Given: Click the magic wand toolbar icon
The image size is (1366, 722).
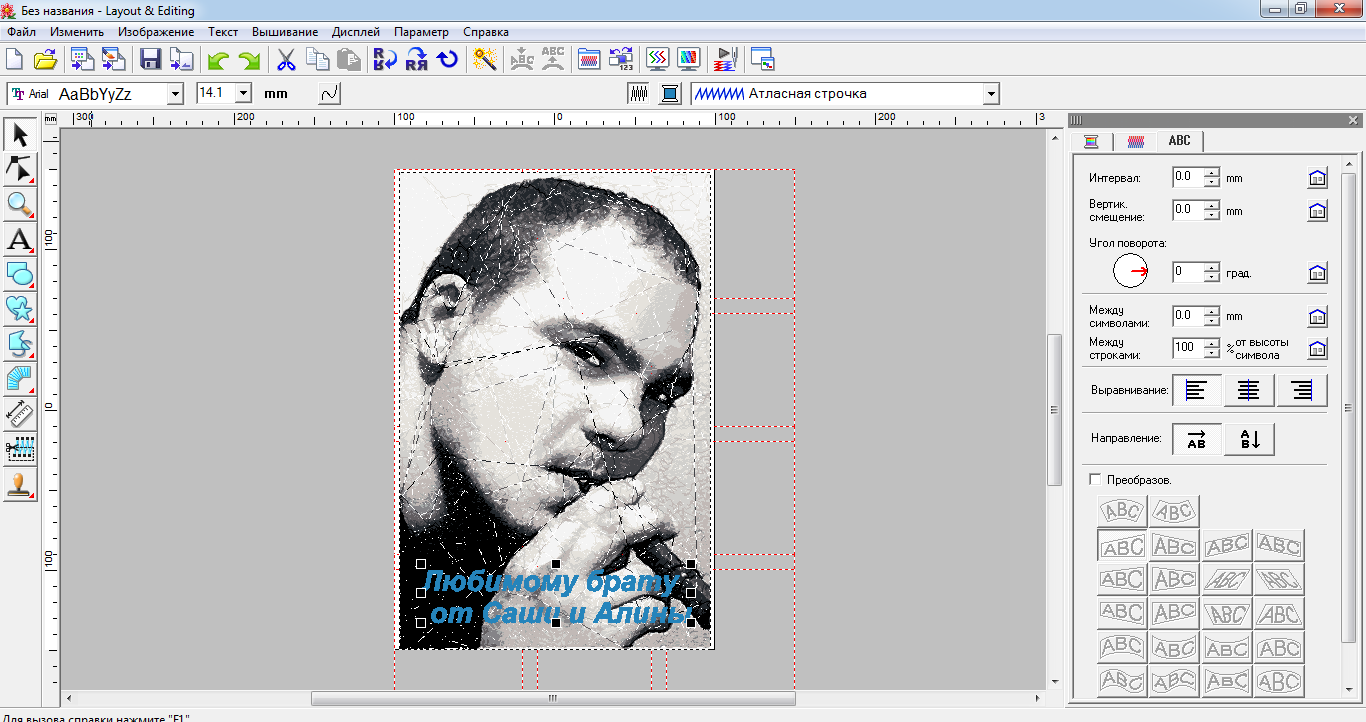Looking at the screenshot, I should (x=485, y=59).
